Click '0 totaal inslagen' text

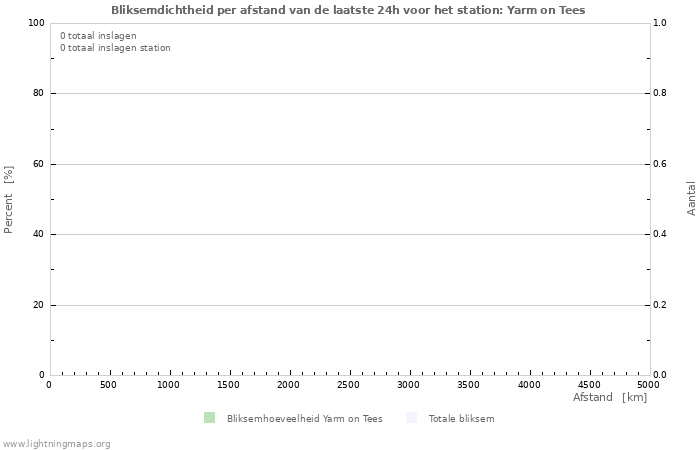pos(98,35)
